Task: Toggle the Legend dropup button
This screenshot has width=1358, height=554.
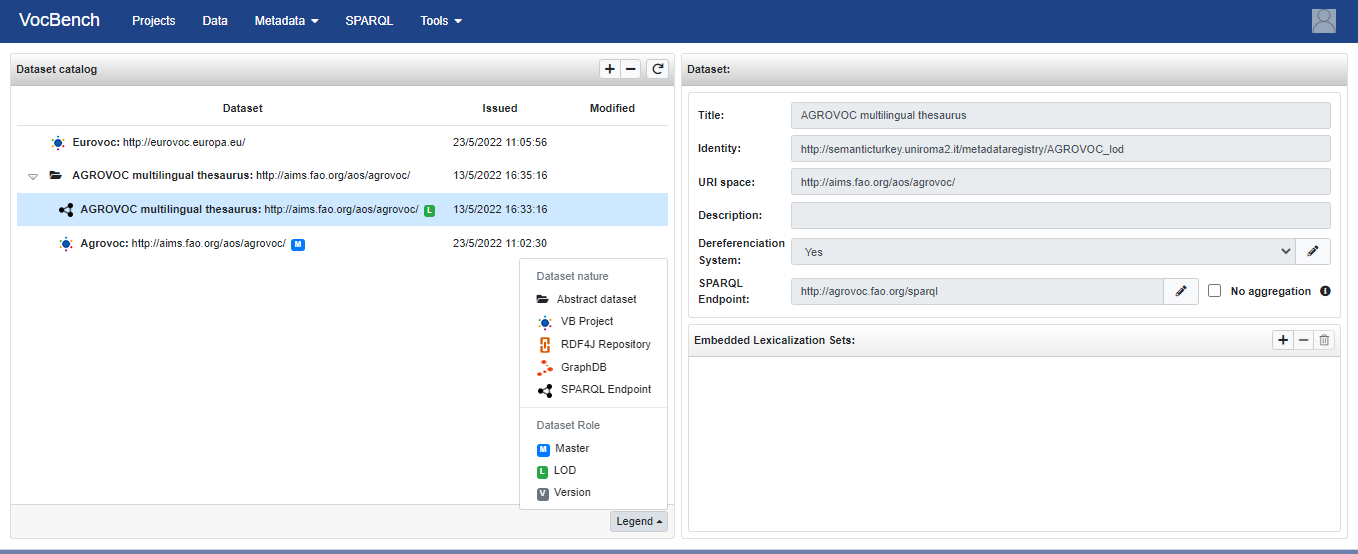Action: tap(639, 521)
